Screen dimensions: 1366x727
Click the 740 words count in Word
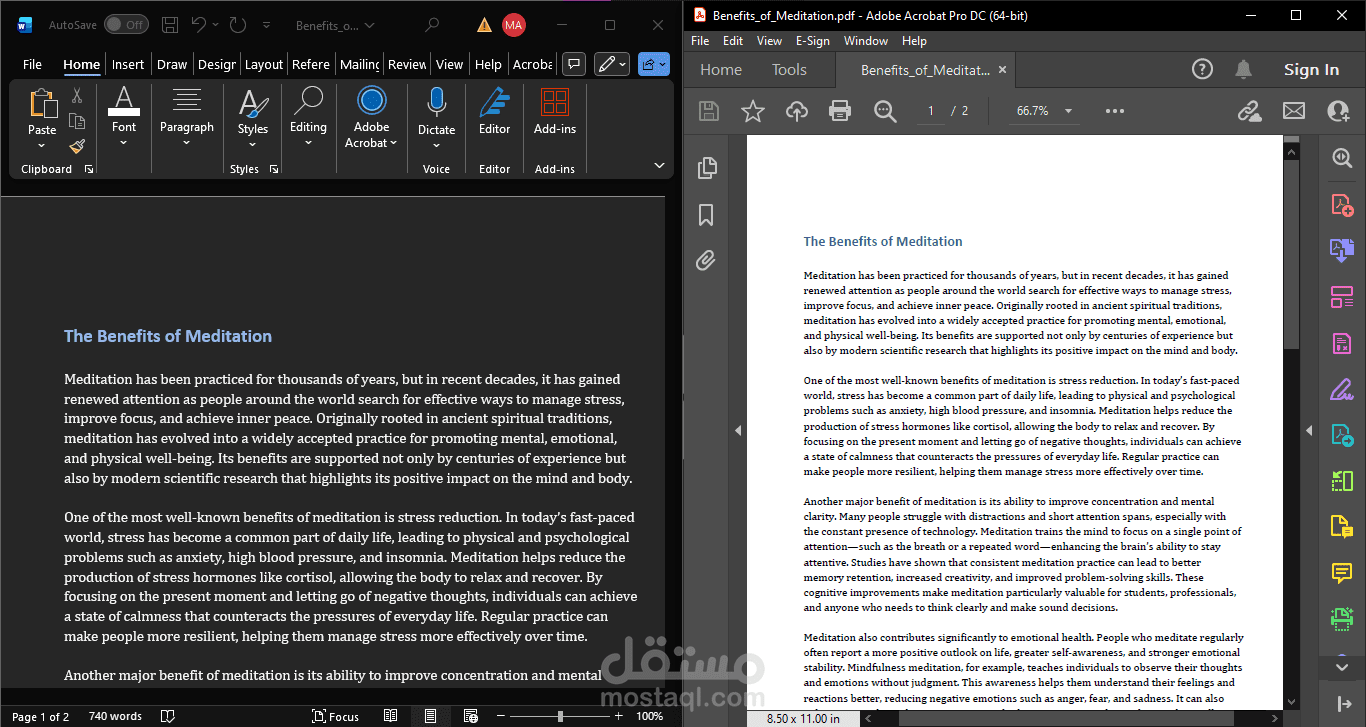115,716
